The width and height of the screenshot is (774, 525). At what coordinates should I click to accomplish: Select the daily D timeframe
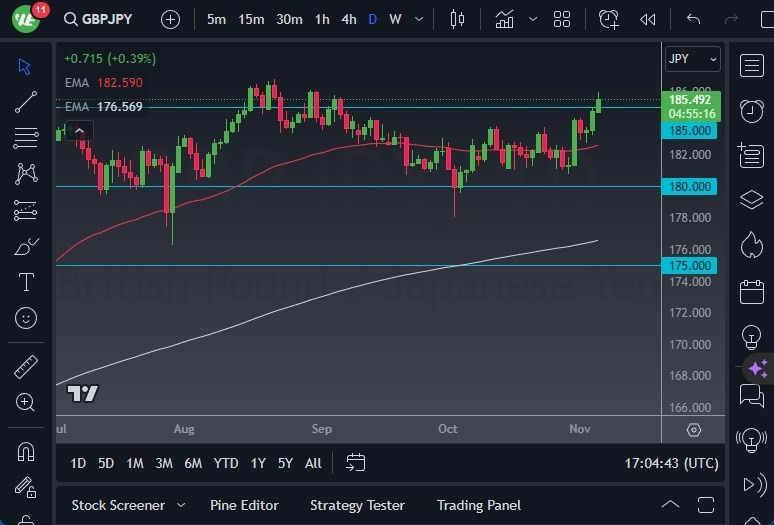click(x=373, y=19)
